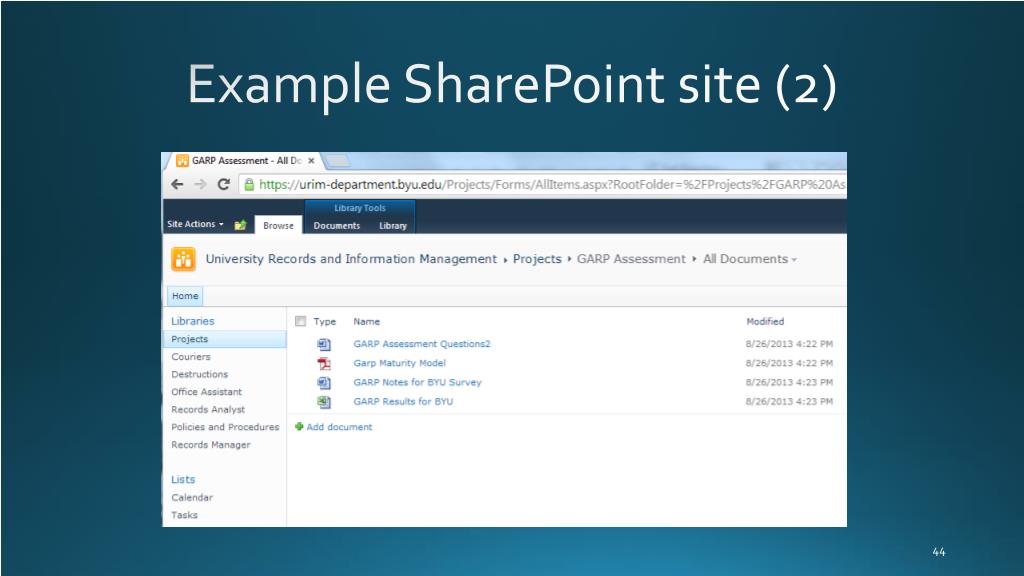
Task: Click modified date of GARP Results for BYU
Action: tap(789, 402)
